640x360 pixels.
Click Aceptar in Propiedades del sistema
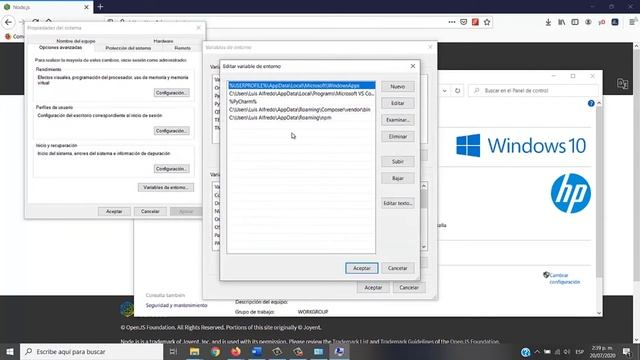[x=114, y=211]
